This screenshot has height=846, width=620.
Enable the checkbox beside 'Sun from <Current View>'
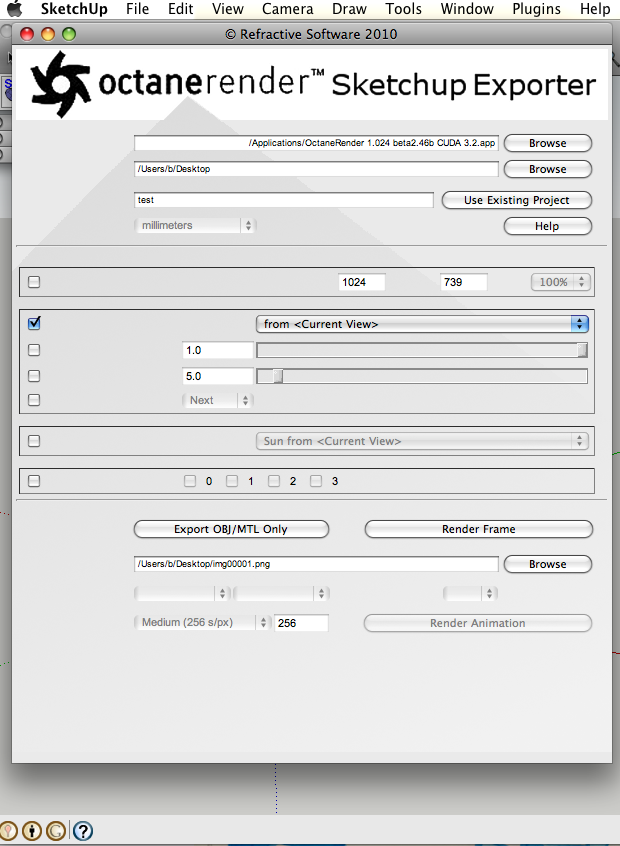point(34,441)
